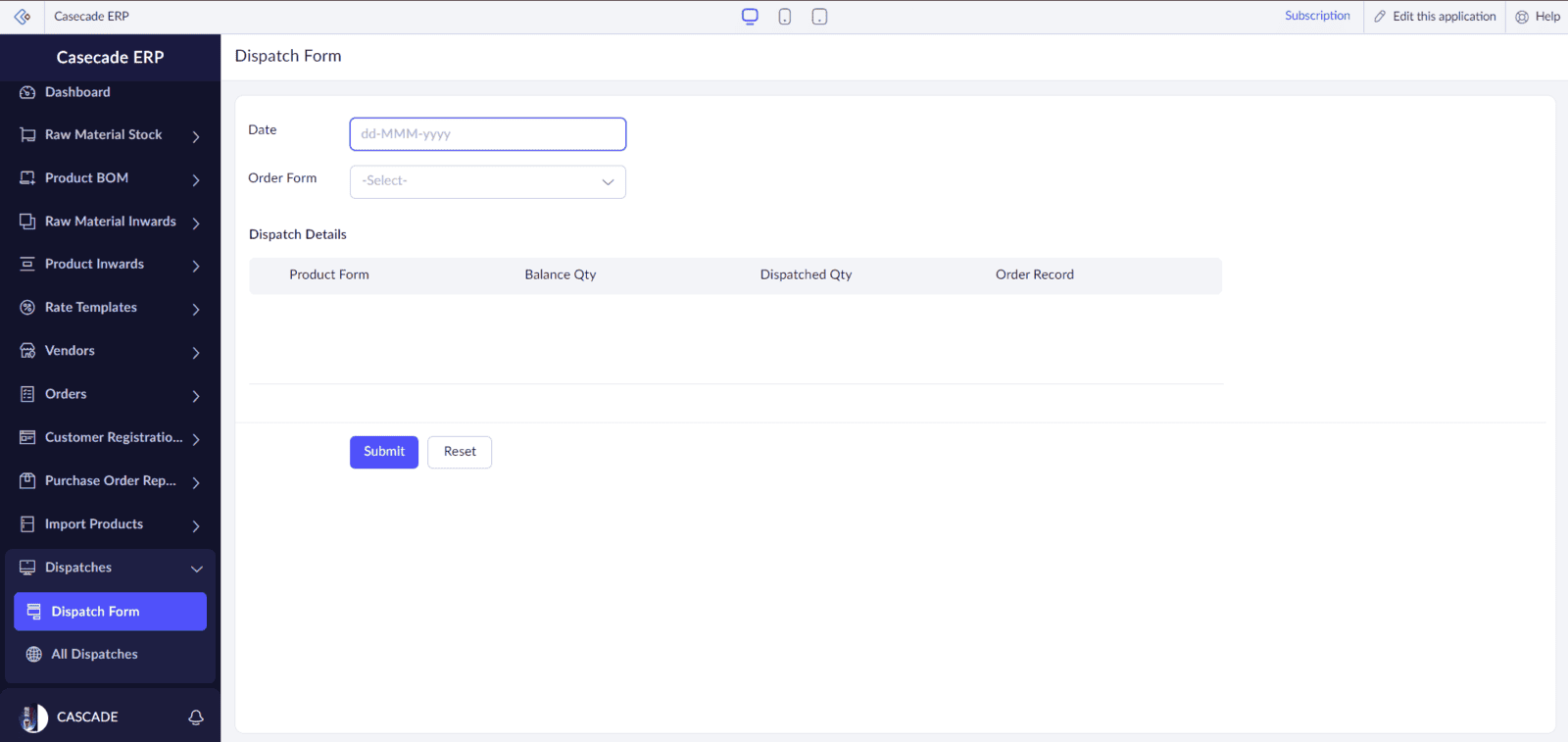The image size is (1568, 742).
Task: Click the Dispatch Details heading
Action: pyautogui.click(x=298, y=234)
